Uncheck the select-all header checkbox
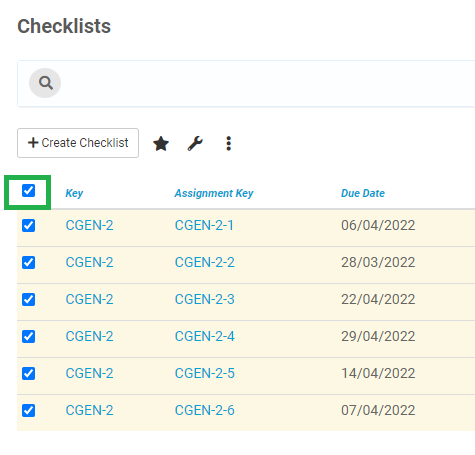475x455 pixels. (x=28, y=191)
